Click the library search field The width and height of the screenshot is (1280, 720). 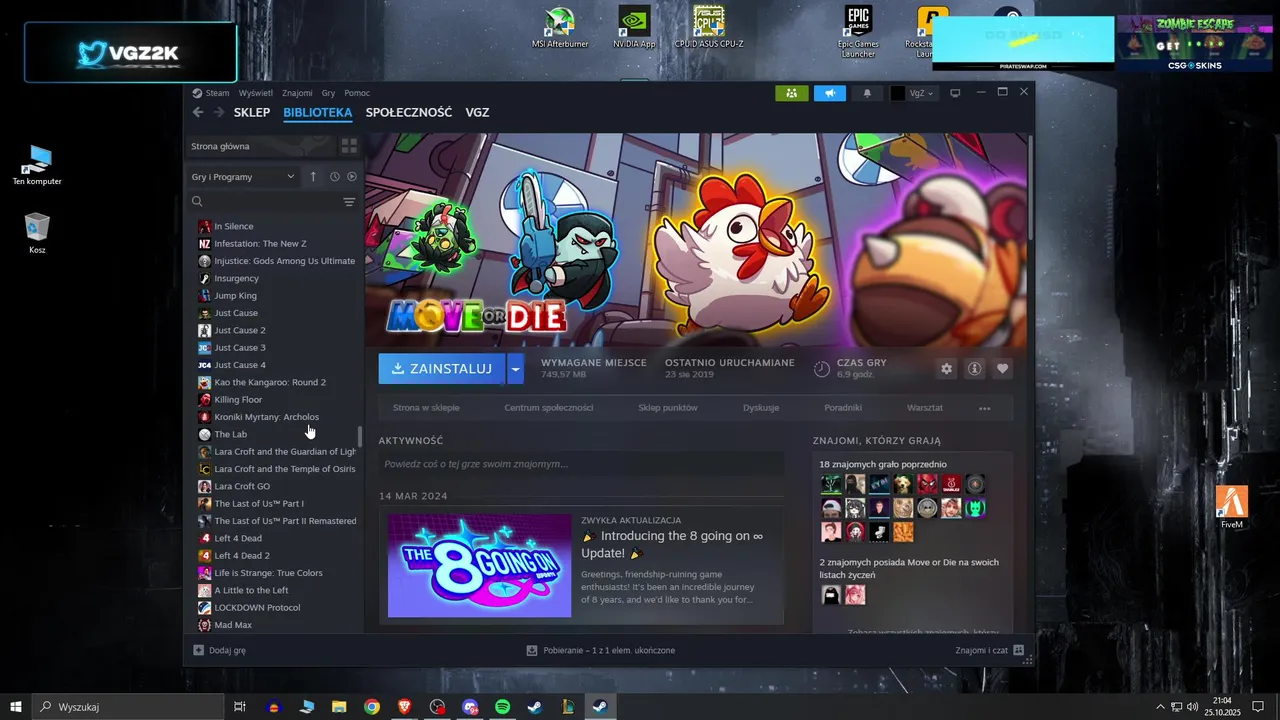pyautogui.click(x=265, y=202)
